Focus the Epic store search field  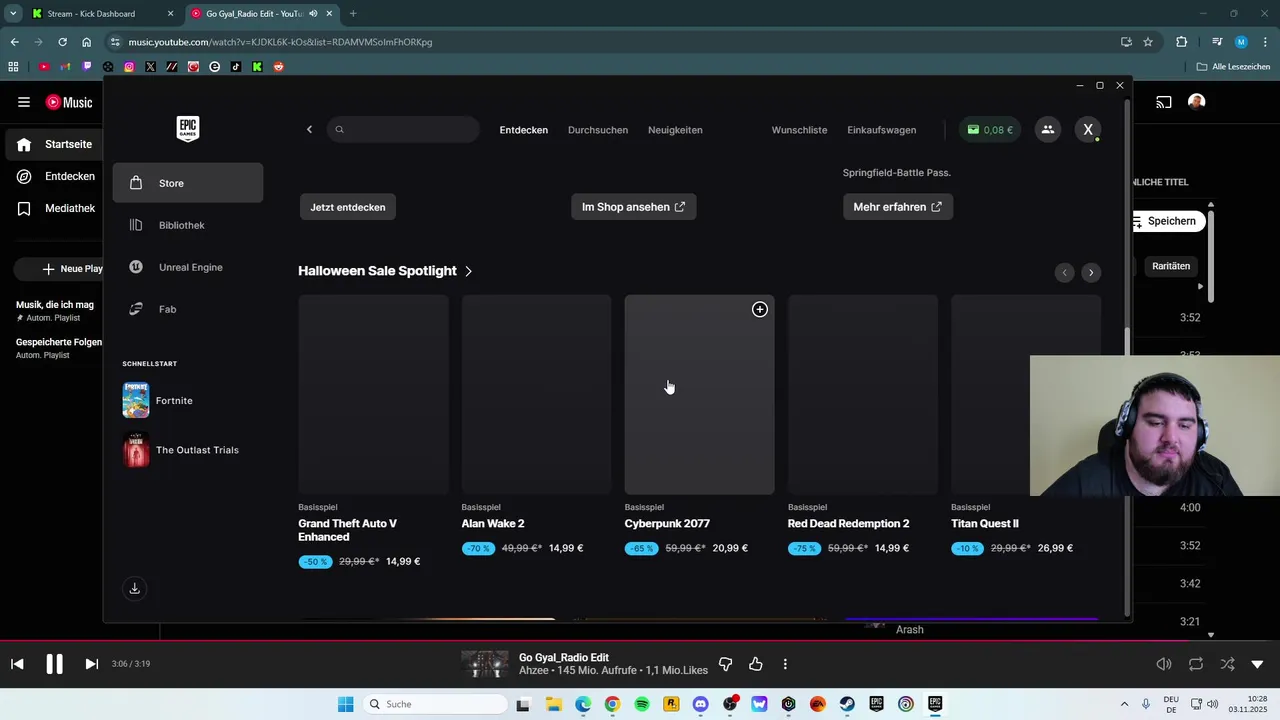pyautogui.click(x=403, y=129)
